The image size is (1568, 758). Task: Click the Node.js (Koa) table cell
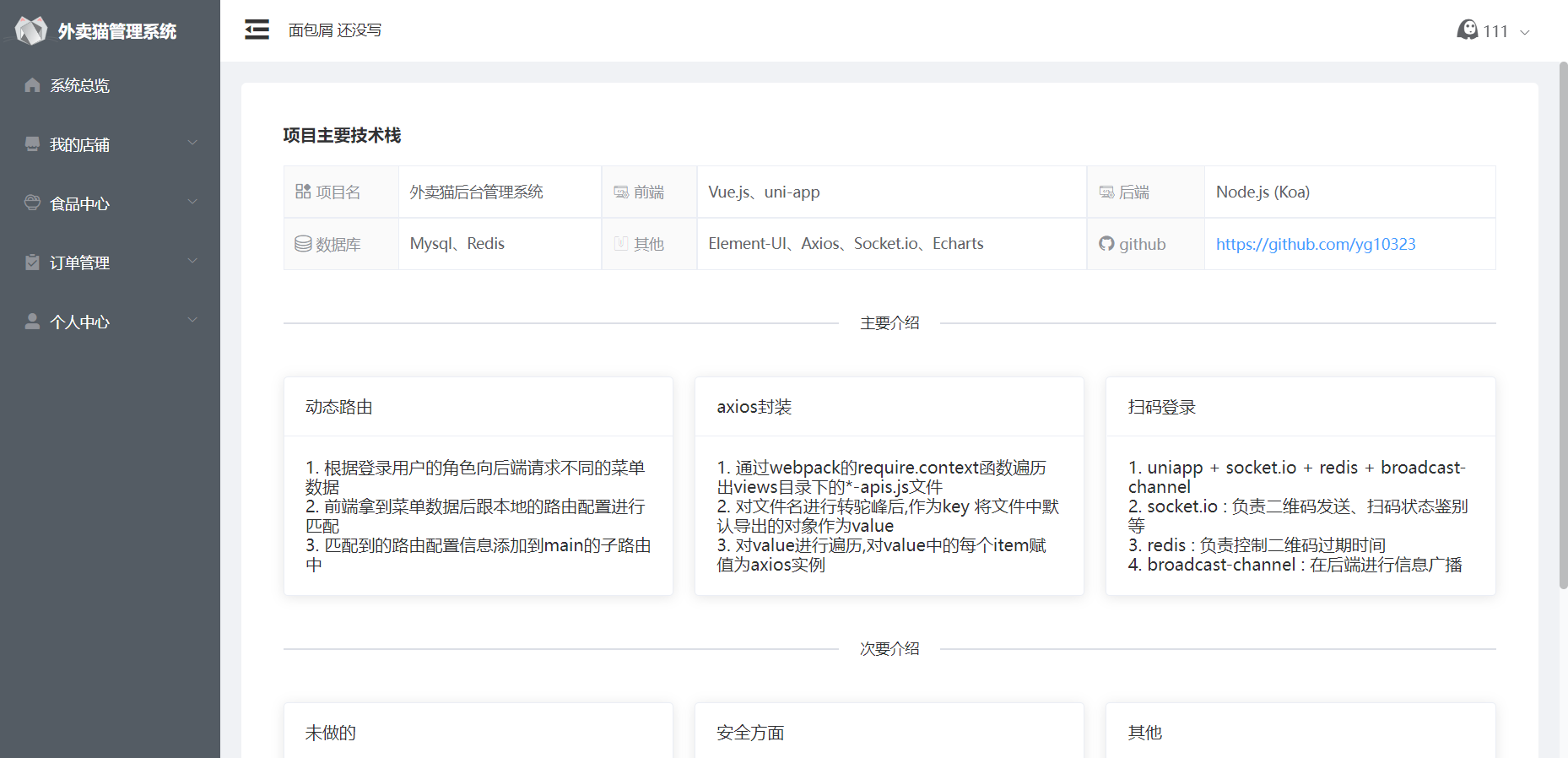[x=1350, y=192]
